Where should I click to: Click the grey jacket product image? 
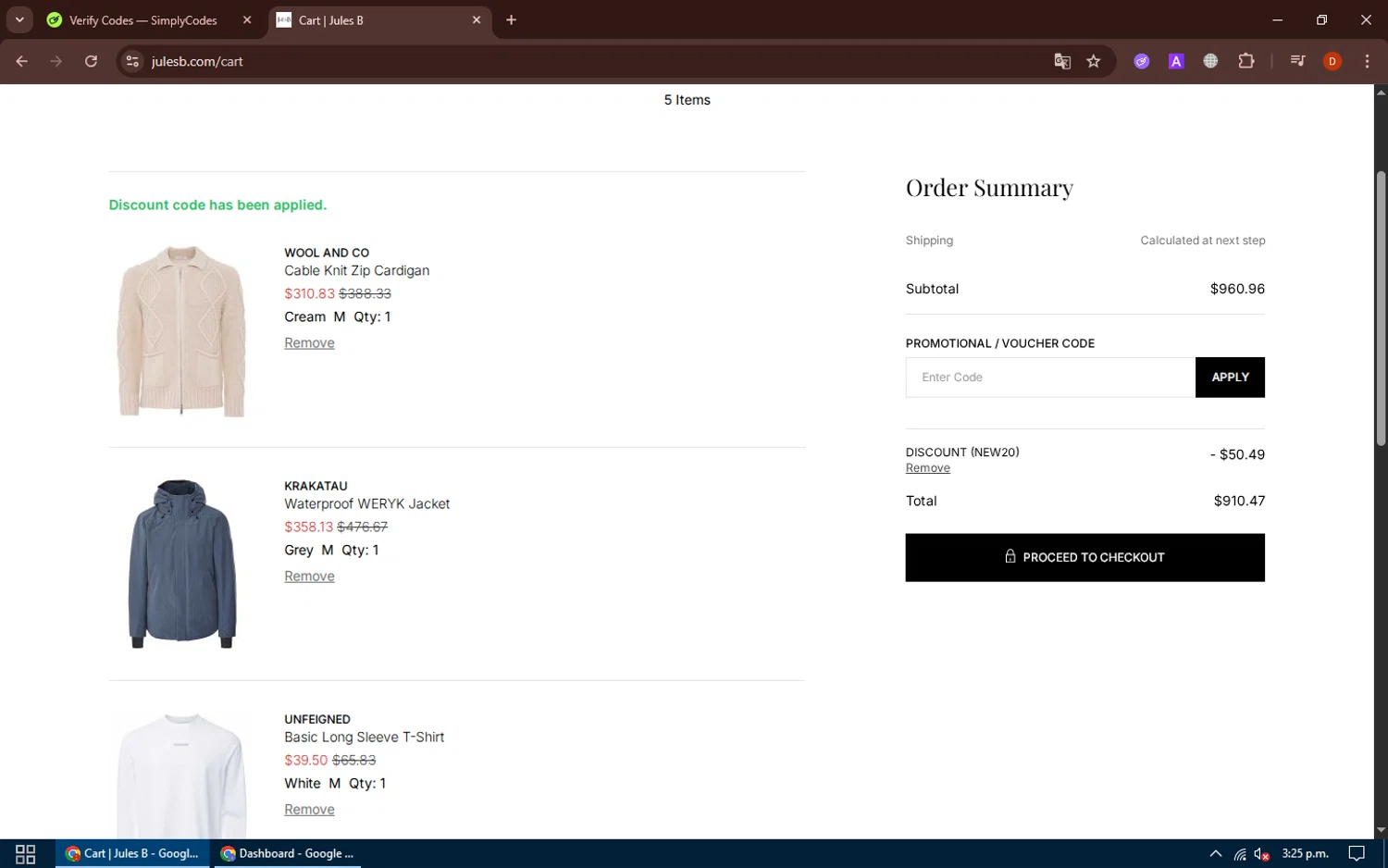tap(181, 564)
